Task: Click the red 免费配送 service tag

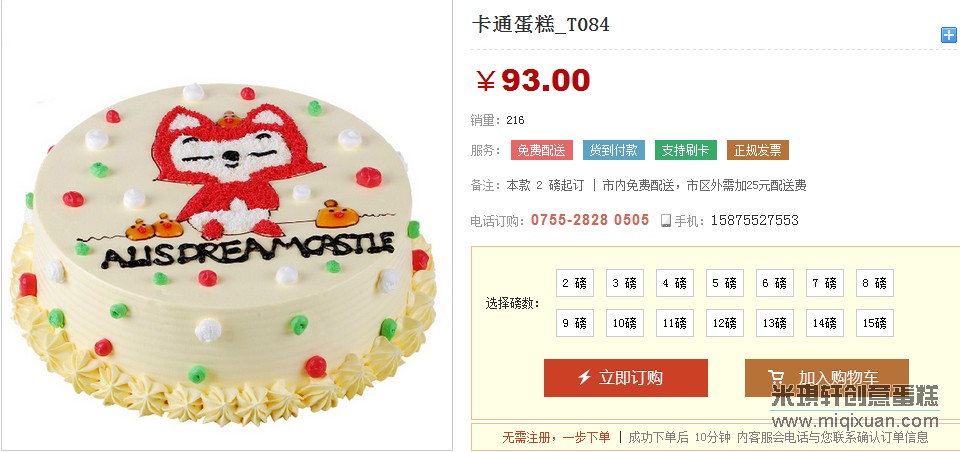Action: point(542,150)
